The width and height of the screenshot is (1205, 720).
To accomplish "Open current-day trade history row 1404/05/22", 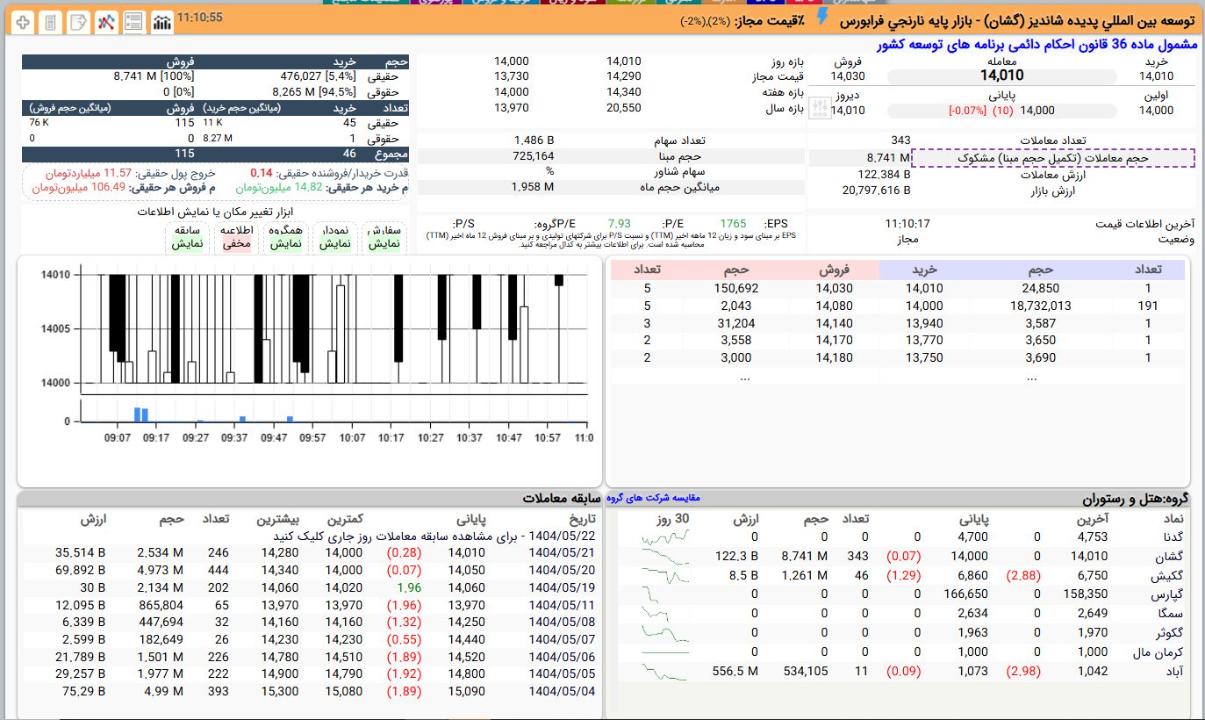I will 400,536.
